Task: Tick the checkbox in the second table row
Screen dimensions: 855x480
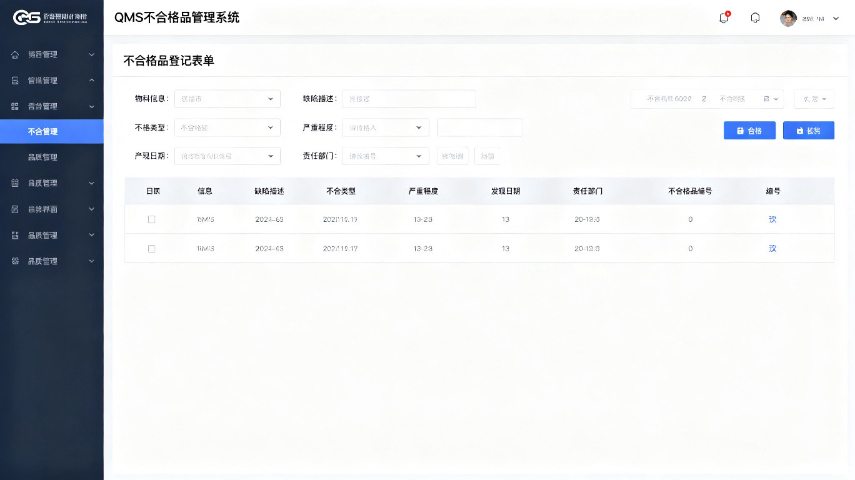Action: coord(152,249)
